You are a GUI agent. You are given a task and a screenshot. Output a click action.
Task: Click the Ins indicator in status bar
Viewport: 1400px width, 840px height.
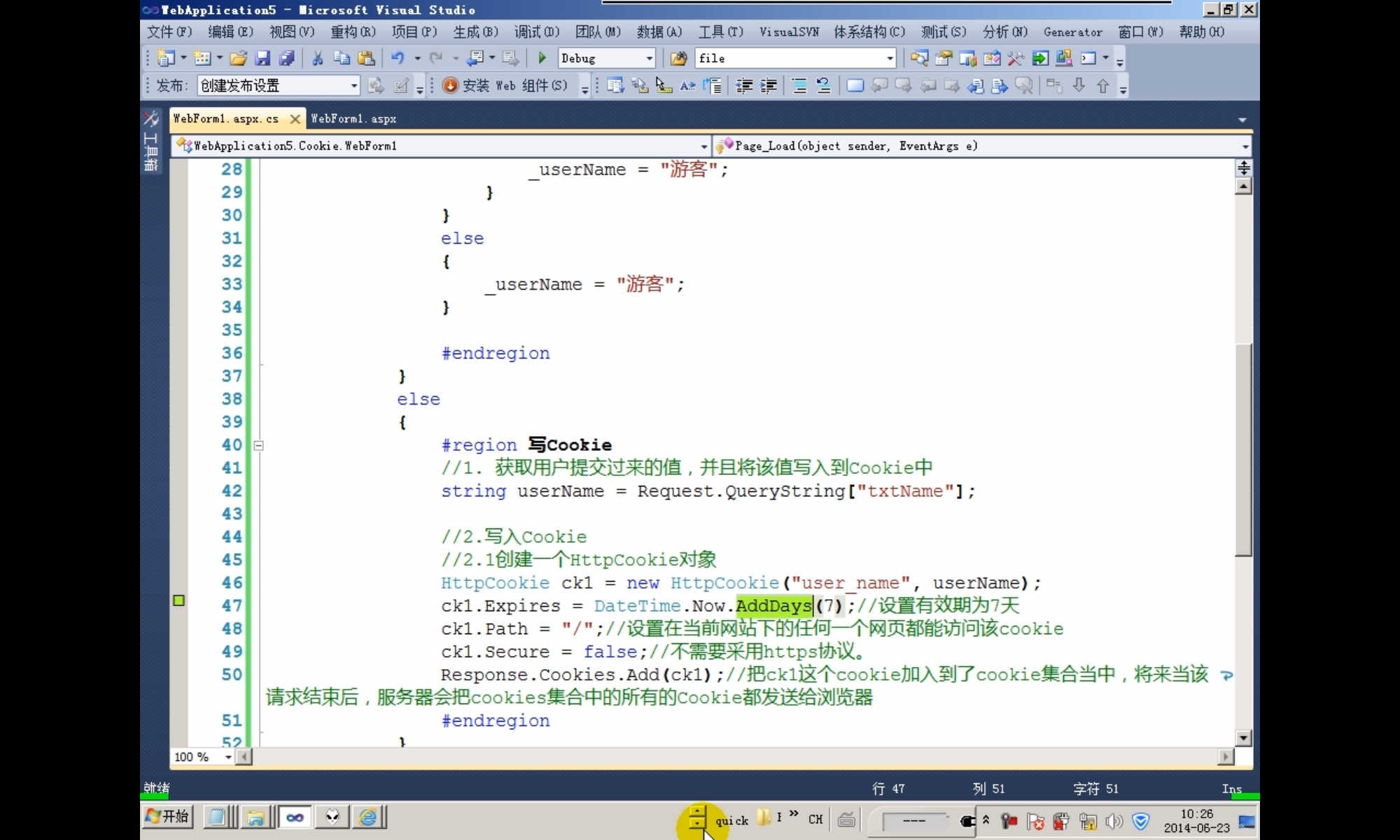click(x=1231, y=789)
